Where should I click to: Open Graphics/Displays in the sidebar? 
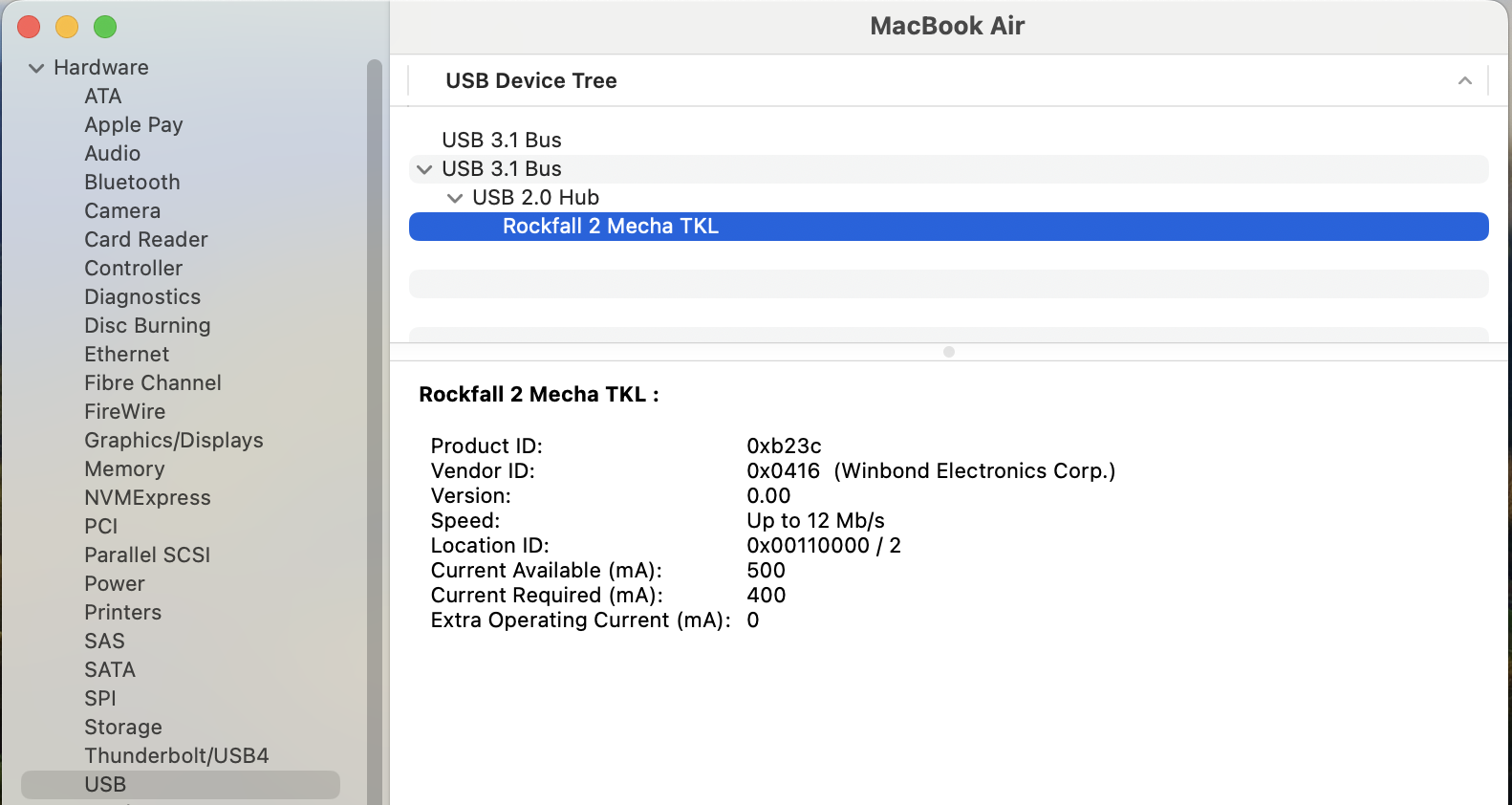tap(174, 441)
